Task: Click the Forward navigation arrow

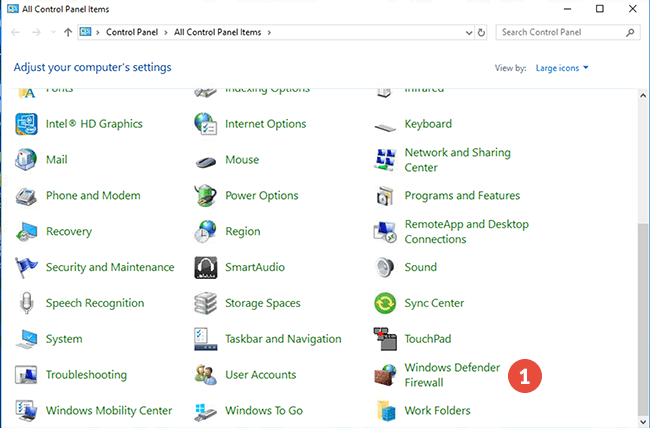Action: pos(36,32)
